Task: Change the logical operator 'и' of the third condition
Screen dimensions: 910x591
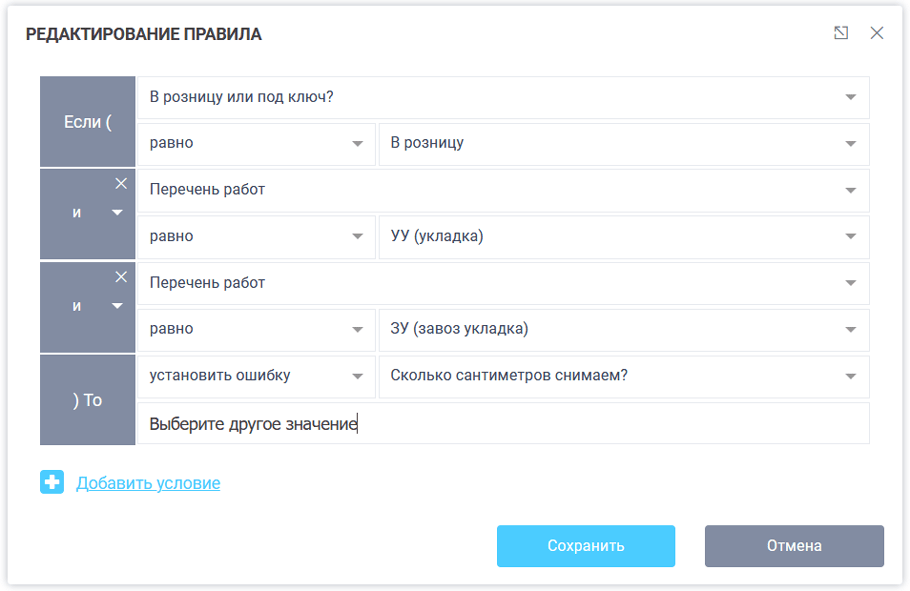Action: 117,306
